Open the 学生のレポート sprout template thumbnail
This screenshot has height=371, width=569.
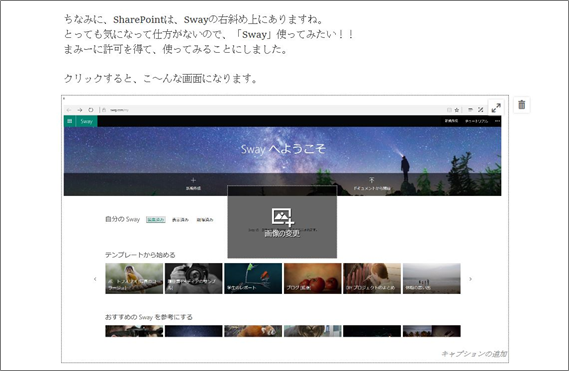(253, 278)
